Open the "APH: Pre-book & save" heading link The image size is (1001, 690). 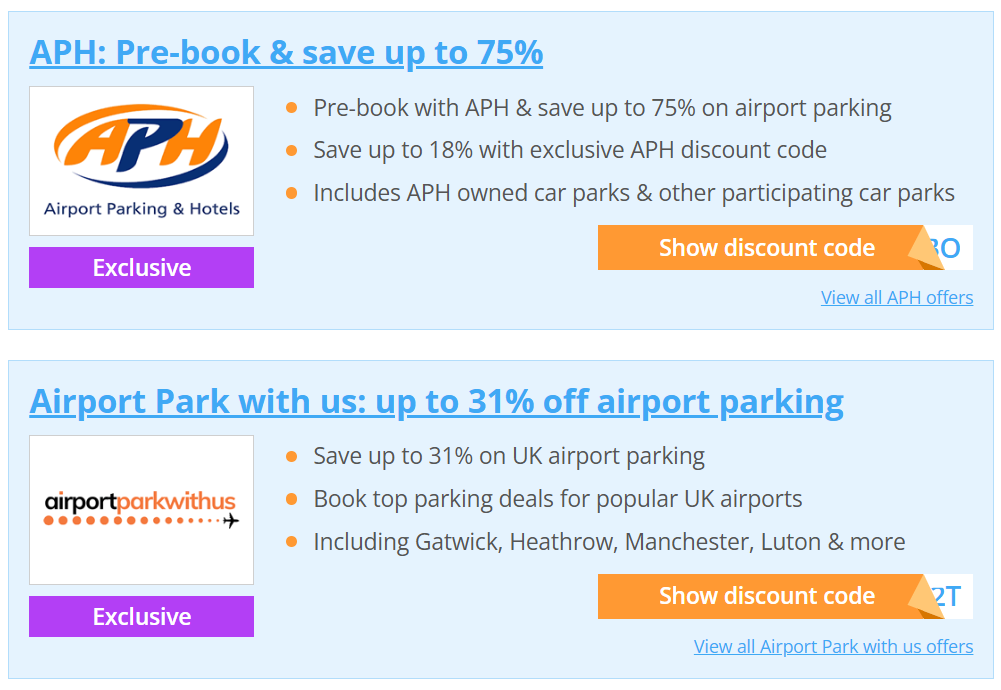287,51
